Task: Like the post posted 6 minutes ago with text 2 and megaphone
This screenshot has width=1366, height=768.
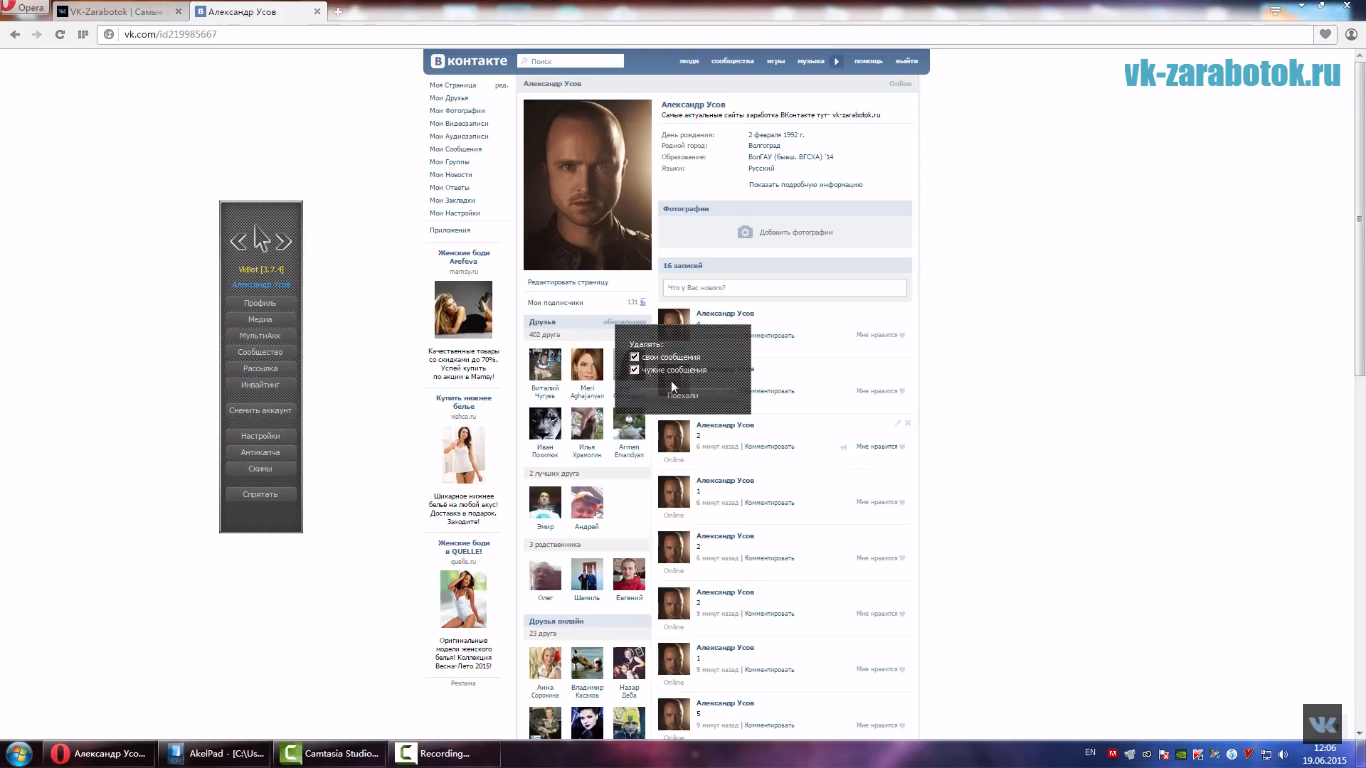Action: pyautogui.click(x=880, y=447)
